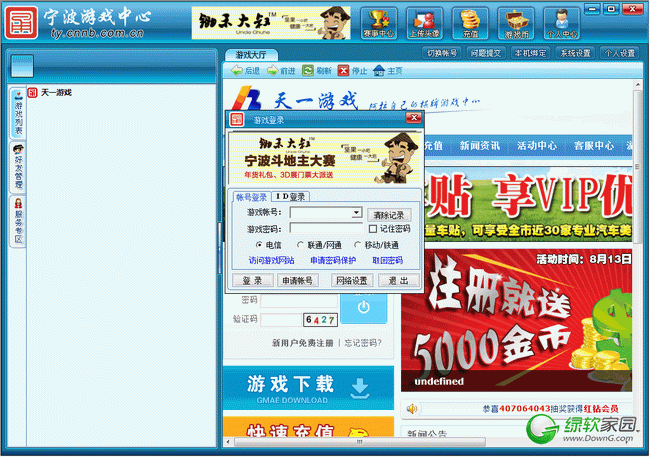650x457 pixels.
Task: Open 游戏列表 sidebar tab
Action: (x=18, y=114)
